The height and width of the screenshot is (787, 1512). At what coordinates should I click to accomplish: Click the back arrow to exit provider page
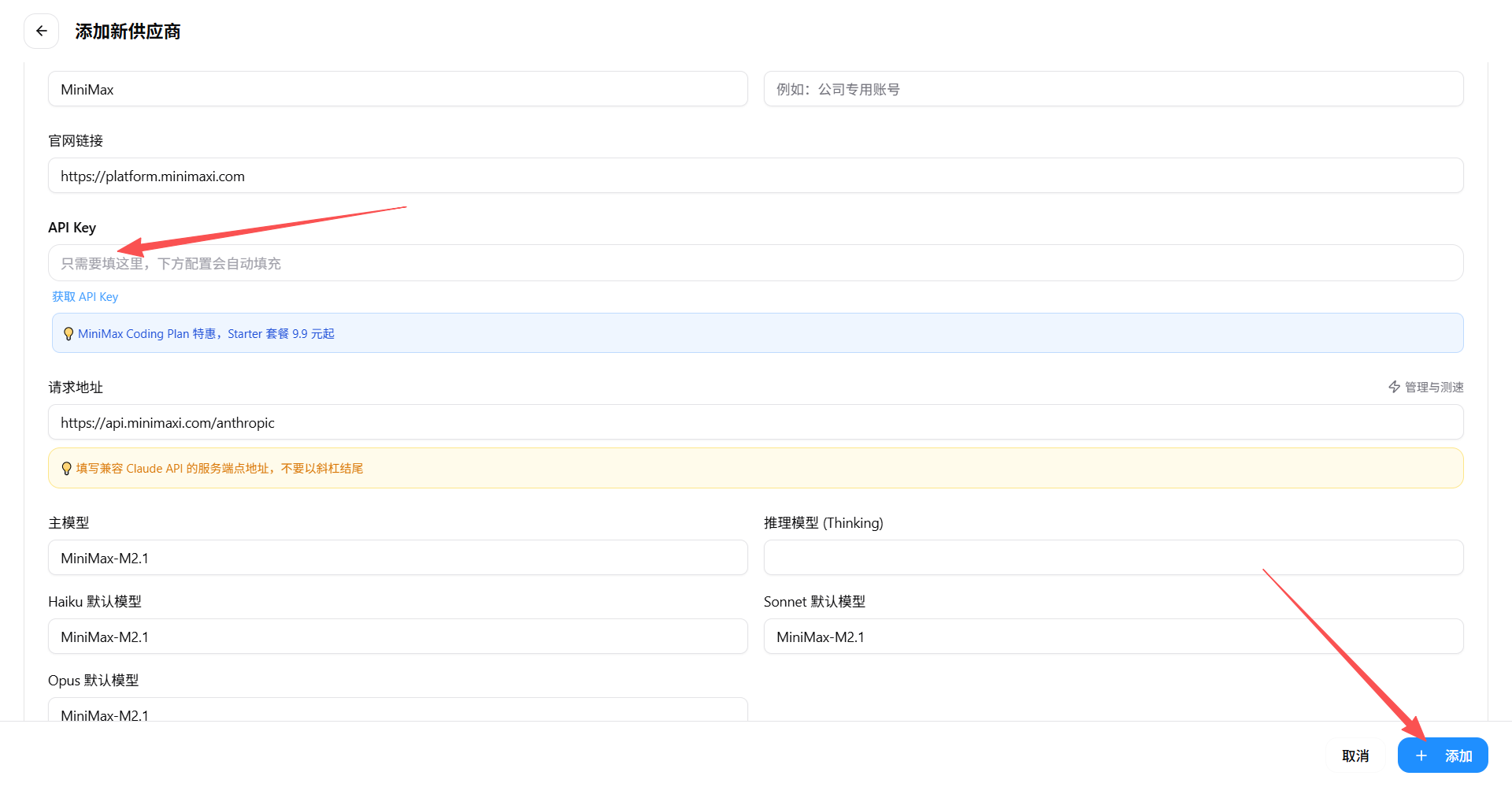tap(41, 31)
